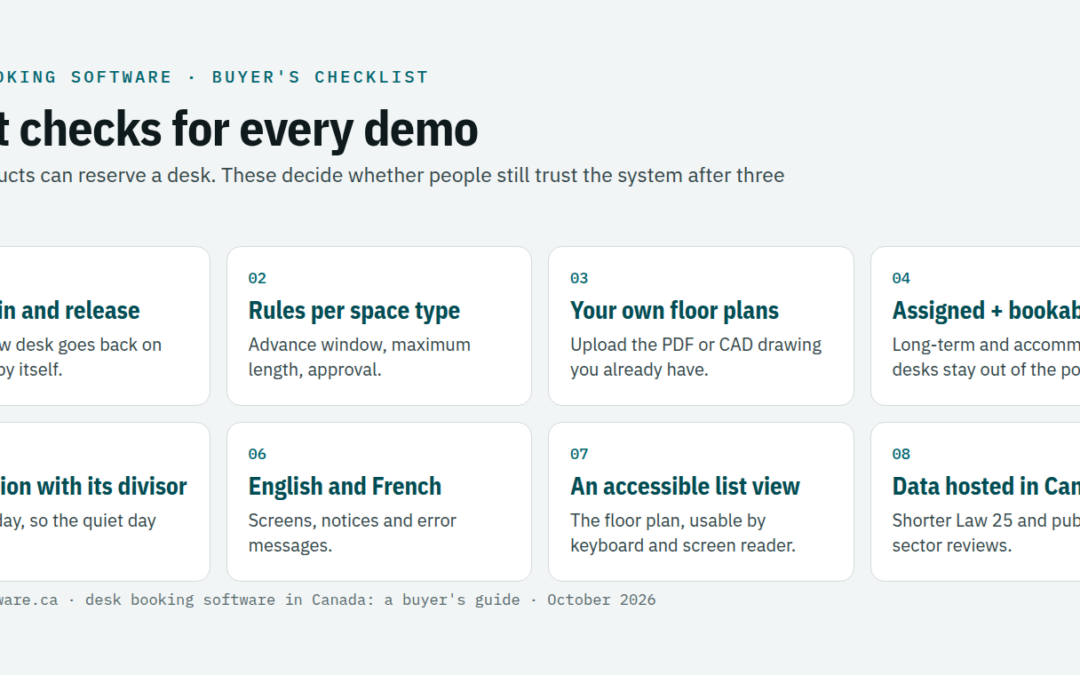
Task: Click card number 03
Action: pos(579,278)
